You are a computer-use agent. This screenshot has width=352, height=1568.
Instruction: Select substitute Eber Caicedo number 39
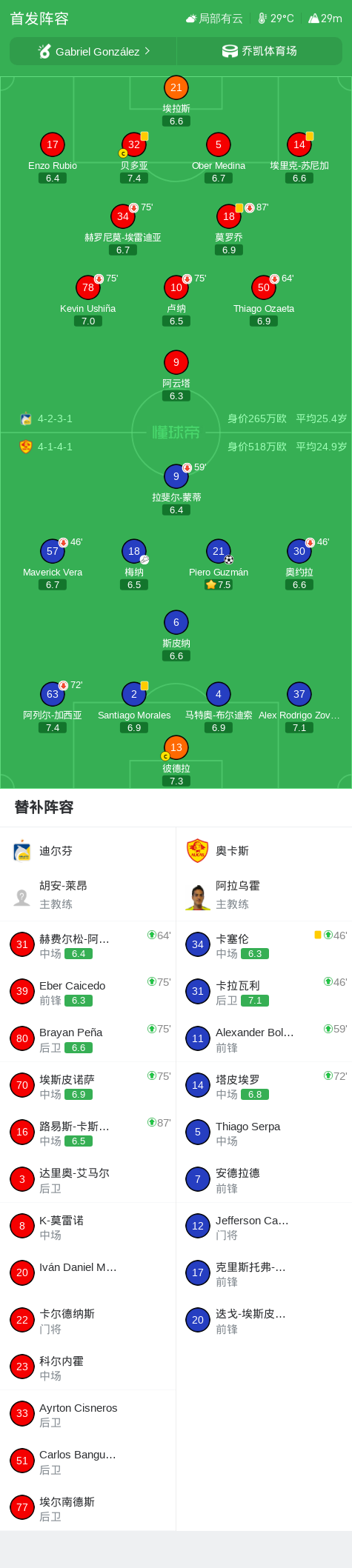coord(88,992)
